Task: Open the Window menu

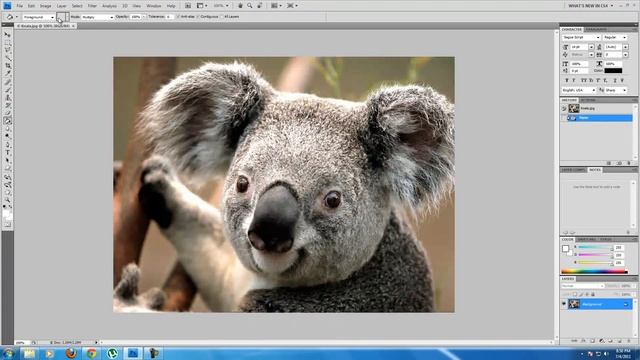Action: pyautogui.click(x=153, y=6)
